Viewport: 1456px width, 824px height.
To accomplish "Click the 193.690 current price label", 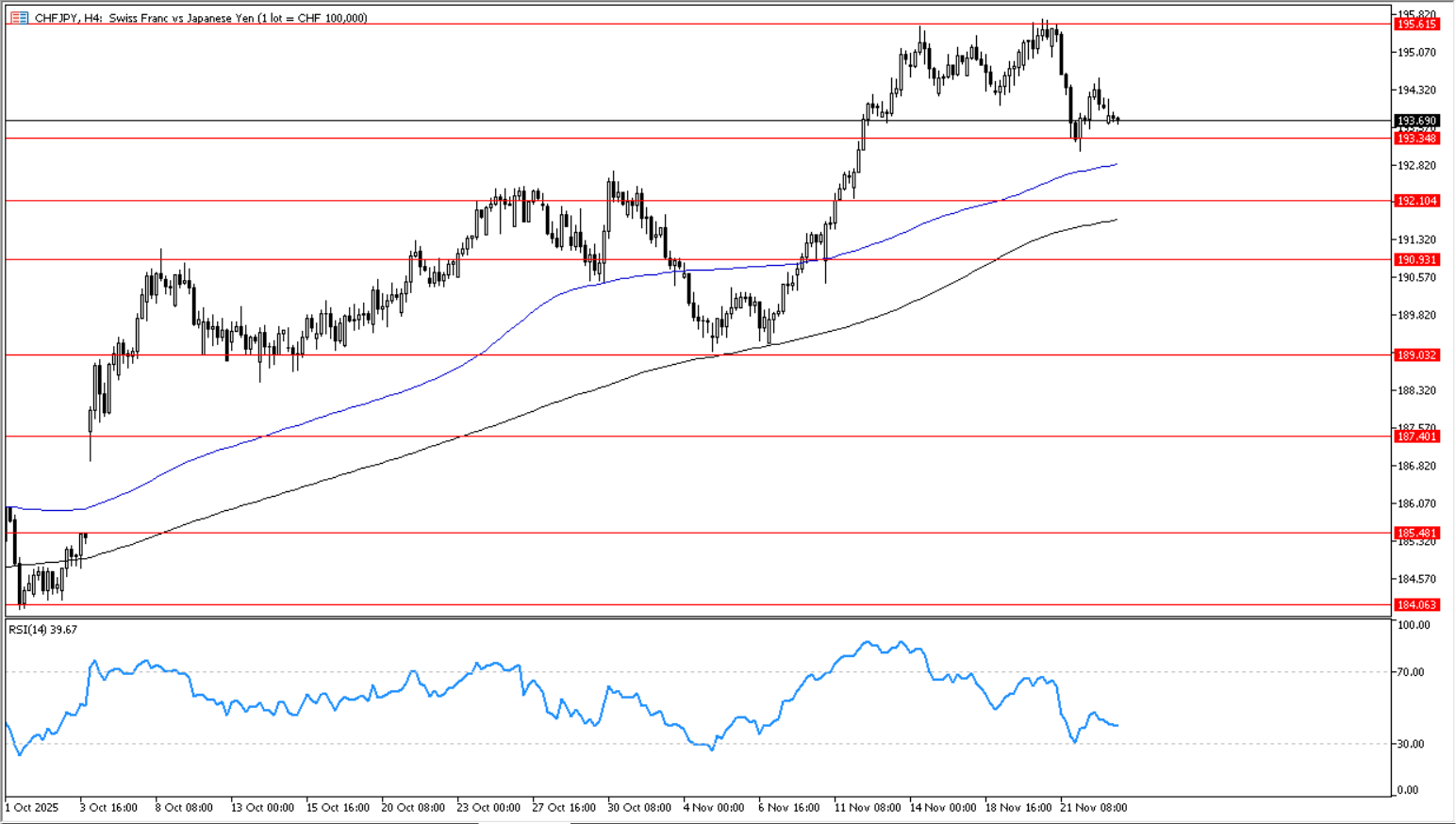I will pyautogui.click(x=1416, y=121).
